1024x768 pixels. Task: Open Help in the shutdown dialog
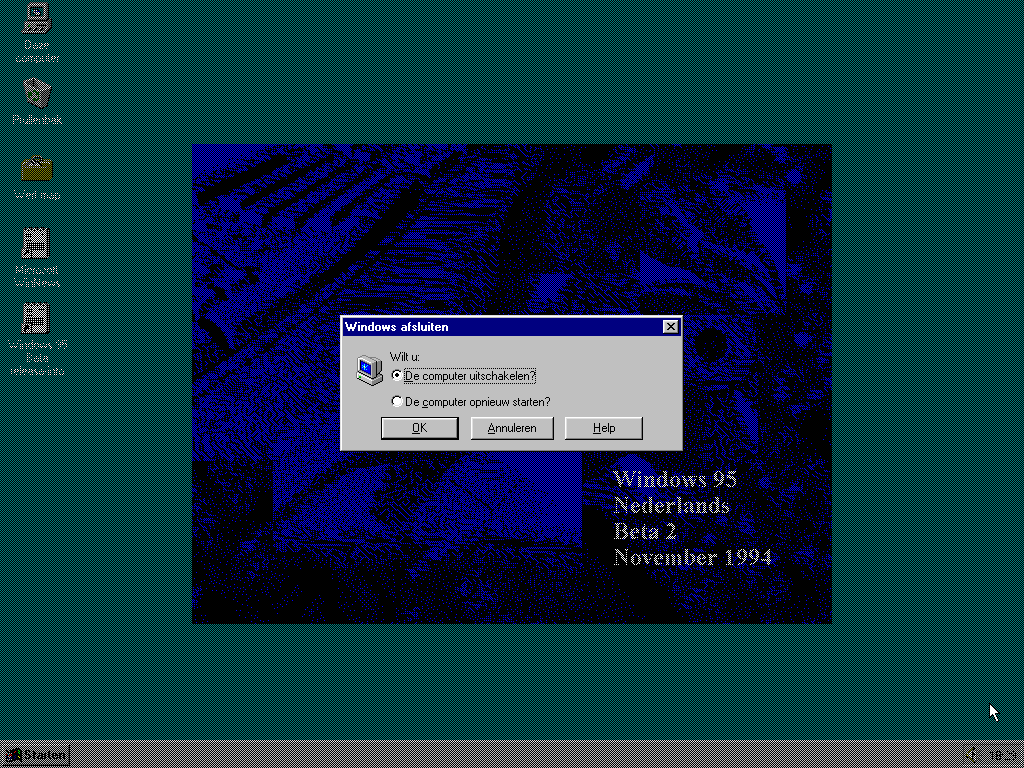[603, 428]
